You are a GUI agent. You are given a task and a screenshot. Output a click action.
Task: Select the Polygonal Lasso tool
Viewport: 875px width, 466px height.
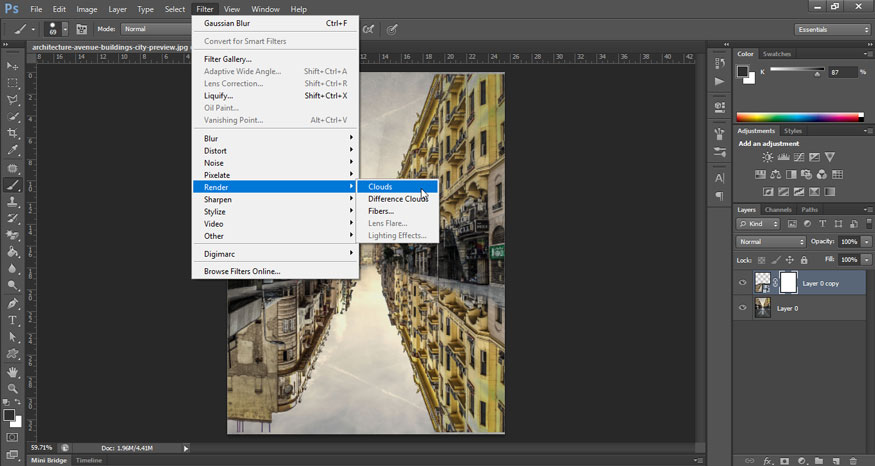pos(12,99)
